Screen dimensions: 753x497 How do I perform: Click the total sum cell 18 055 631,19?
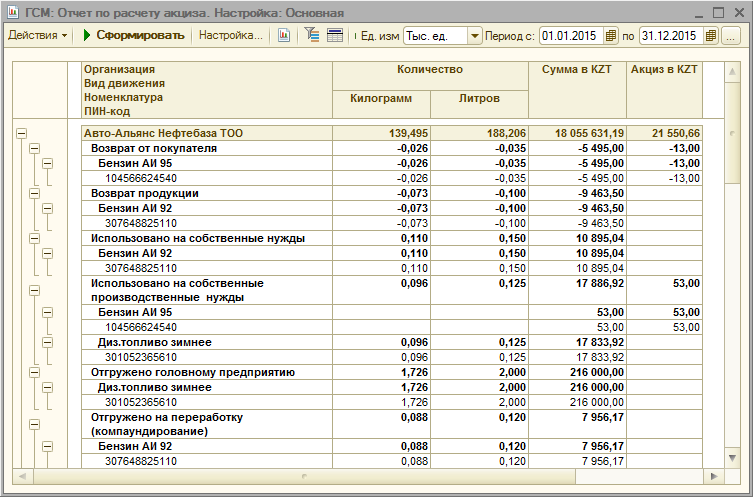(x=578, y=133)
